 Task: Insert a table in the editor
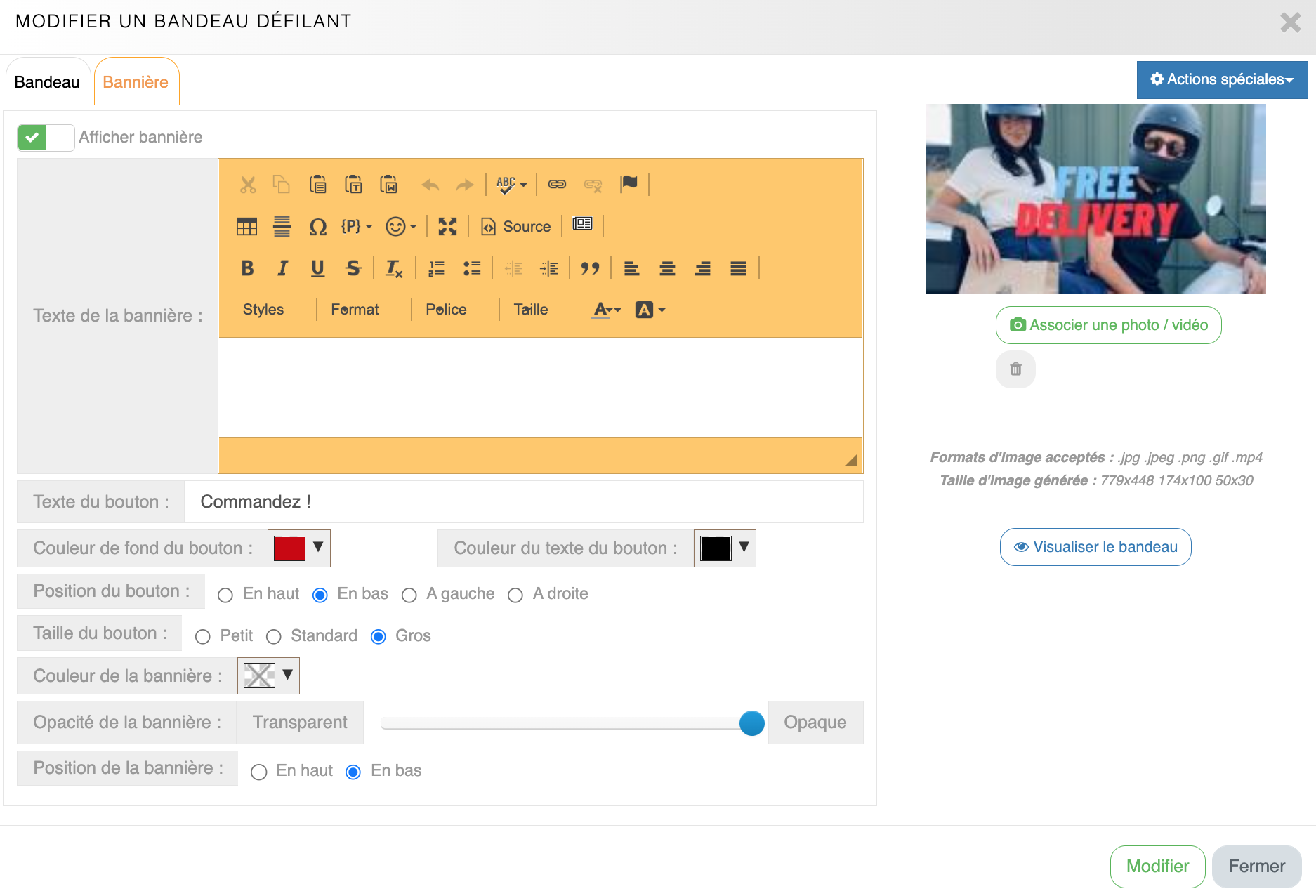point(246,226)
